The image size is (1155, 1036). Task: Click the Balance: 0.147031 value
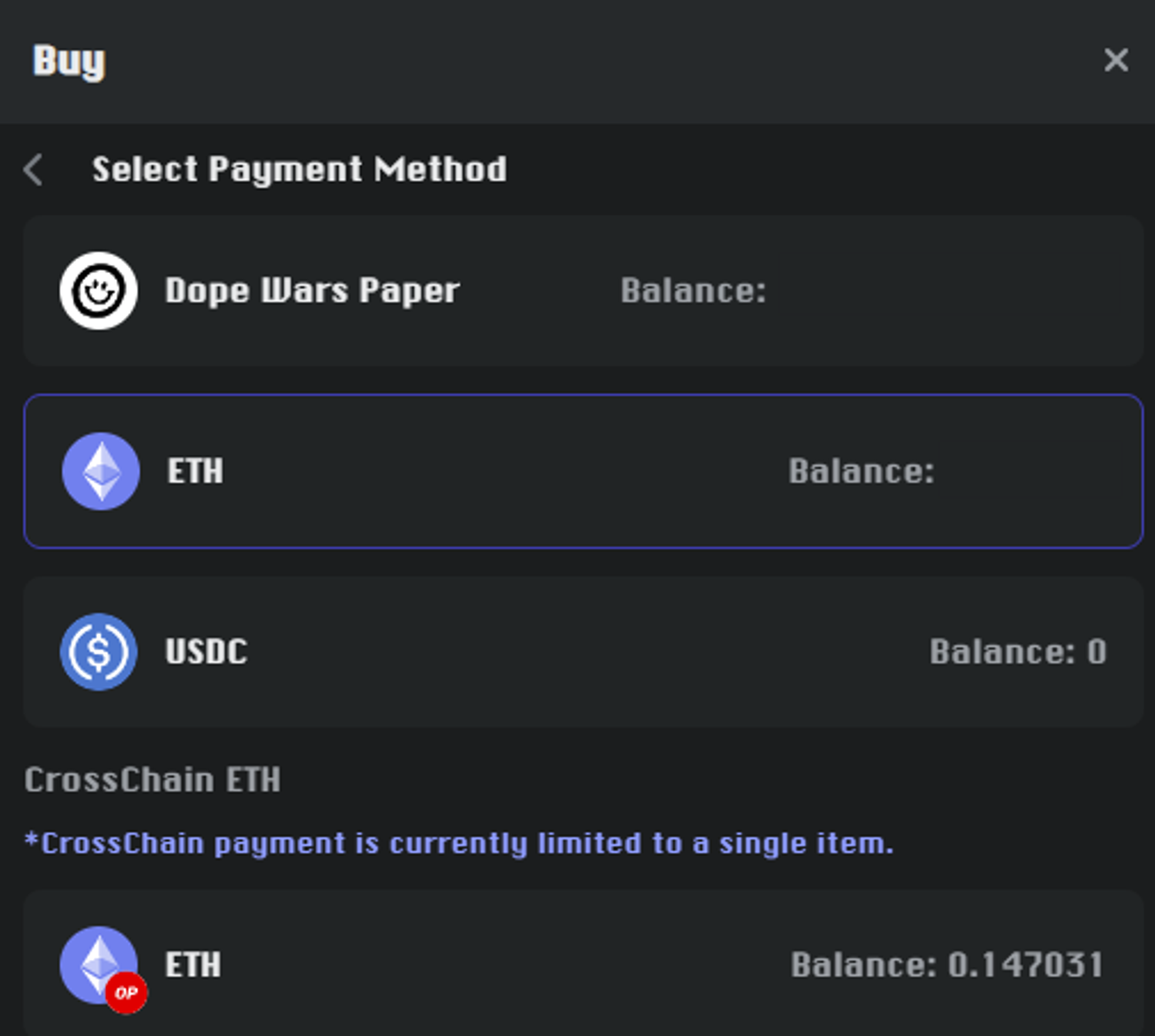coord(947,965)
